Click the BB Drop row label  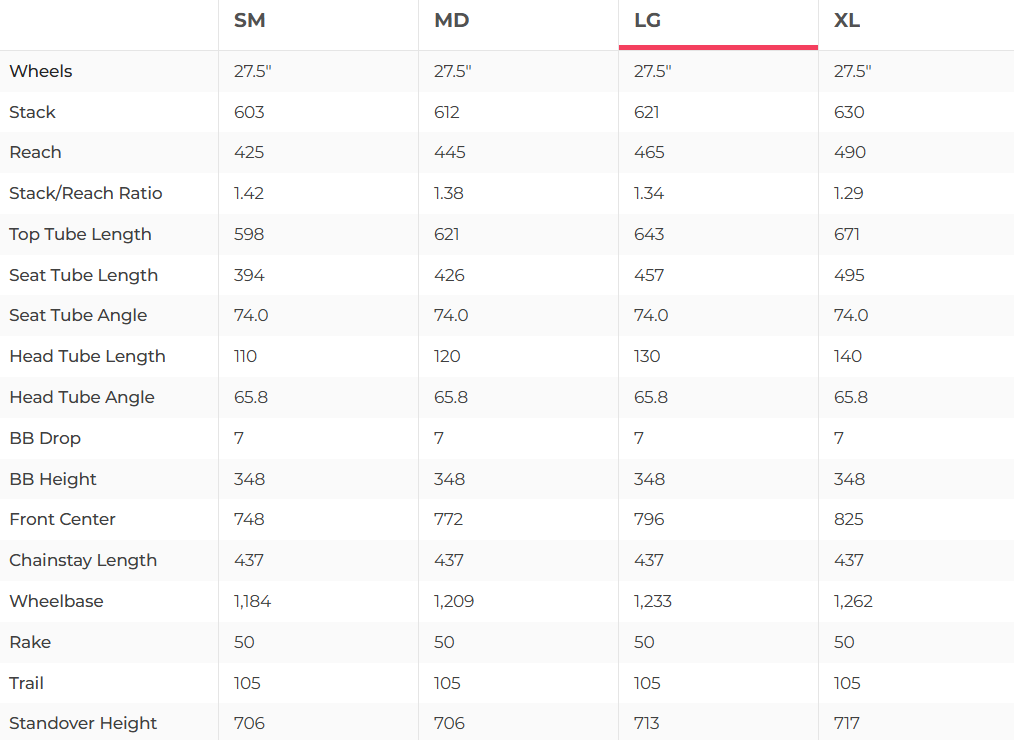[45, 438]
